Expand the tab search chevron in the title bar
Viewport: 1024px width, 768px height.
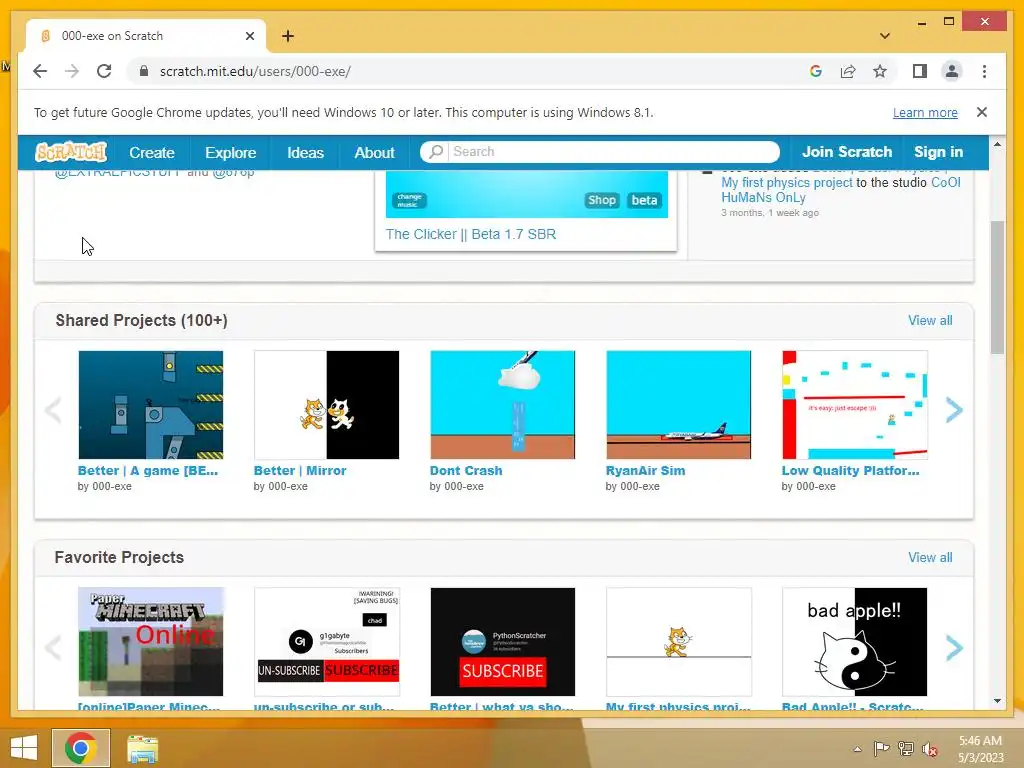click(x=885, y=36)
